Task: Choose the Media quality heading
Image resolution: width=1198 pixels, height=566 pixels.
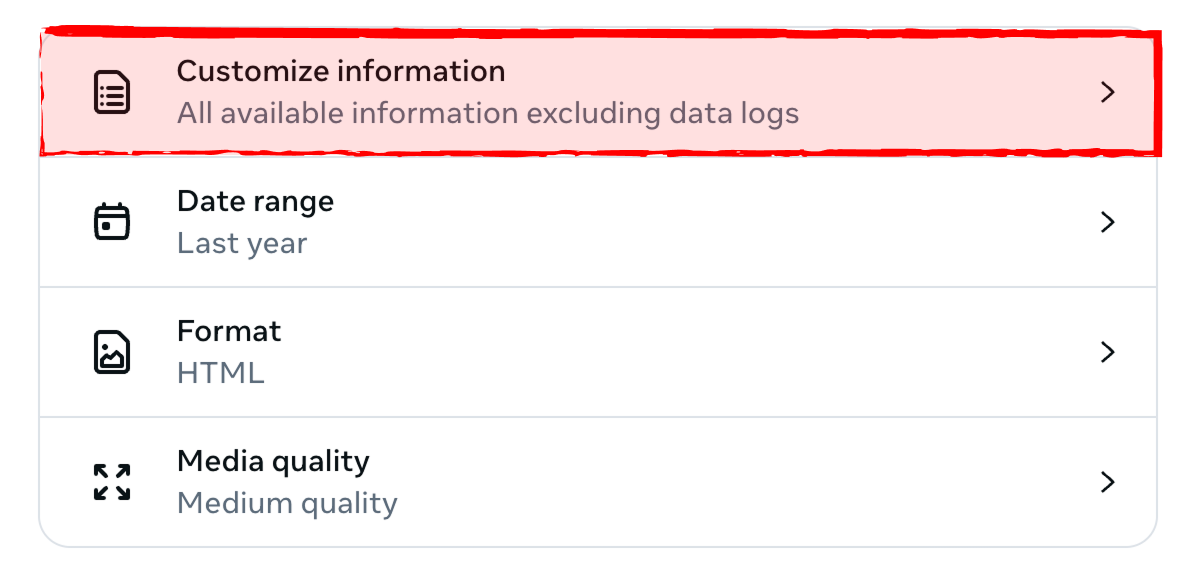Action: tap(273, 461)
